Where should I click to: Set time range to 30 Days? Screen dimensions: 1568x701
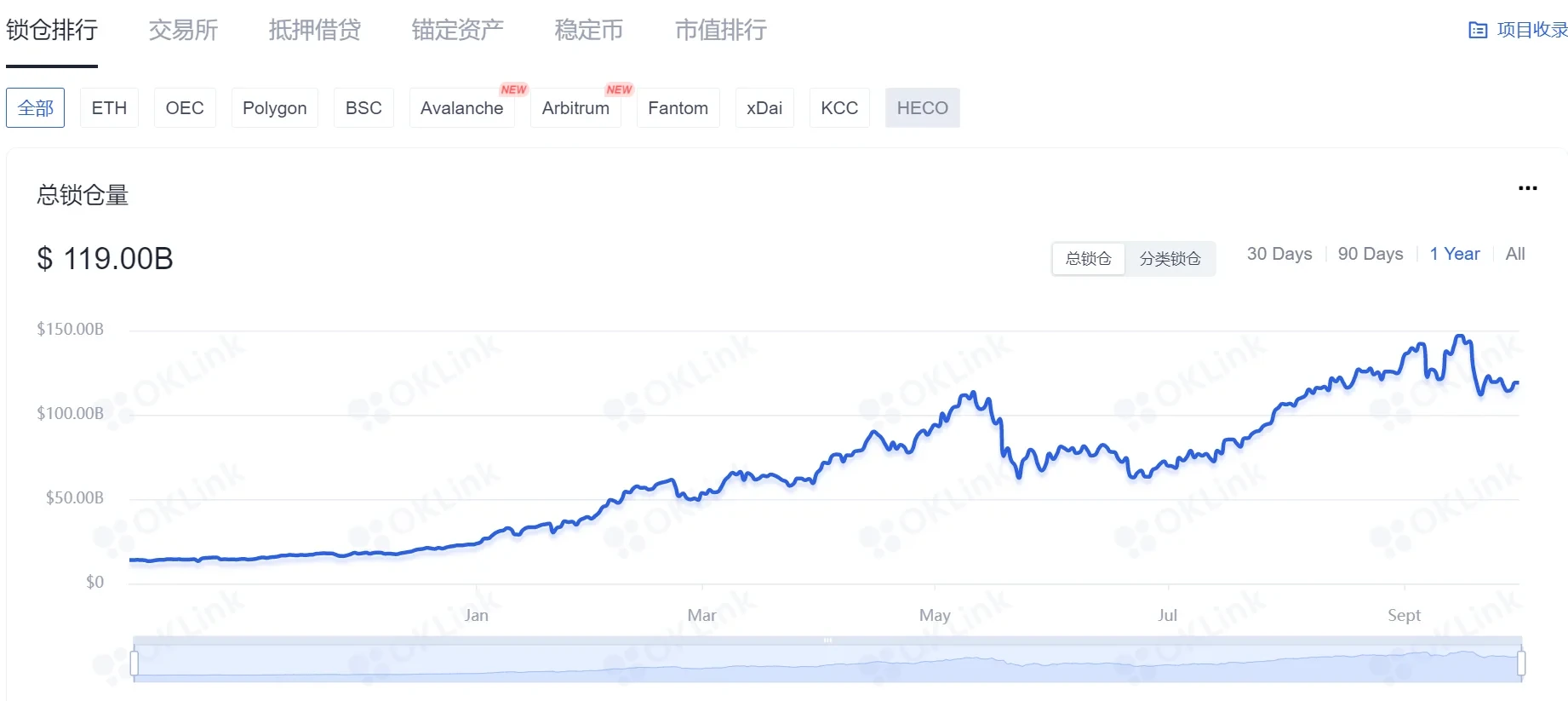pos(1279,254)
